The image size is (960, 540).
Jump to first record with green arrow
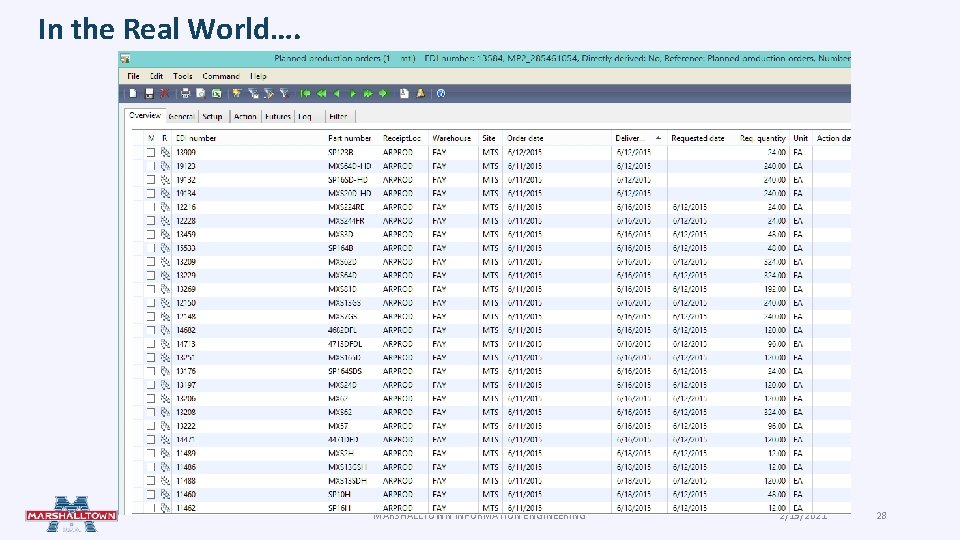pos(305,94)
